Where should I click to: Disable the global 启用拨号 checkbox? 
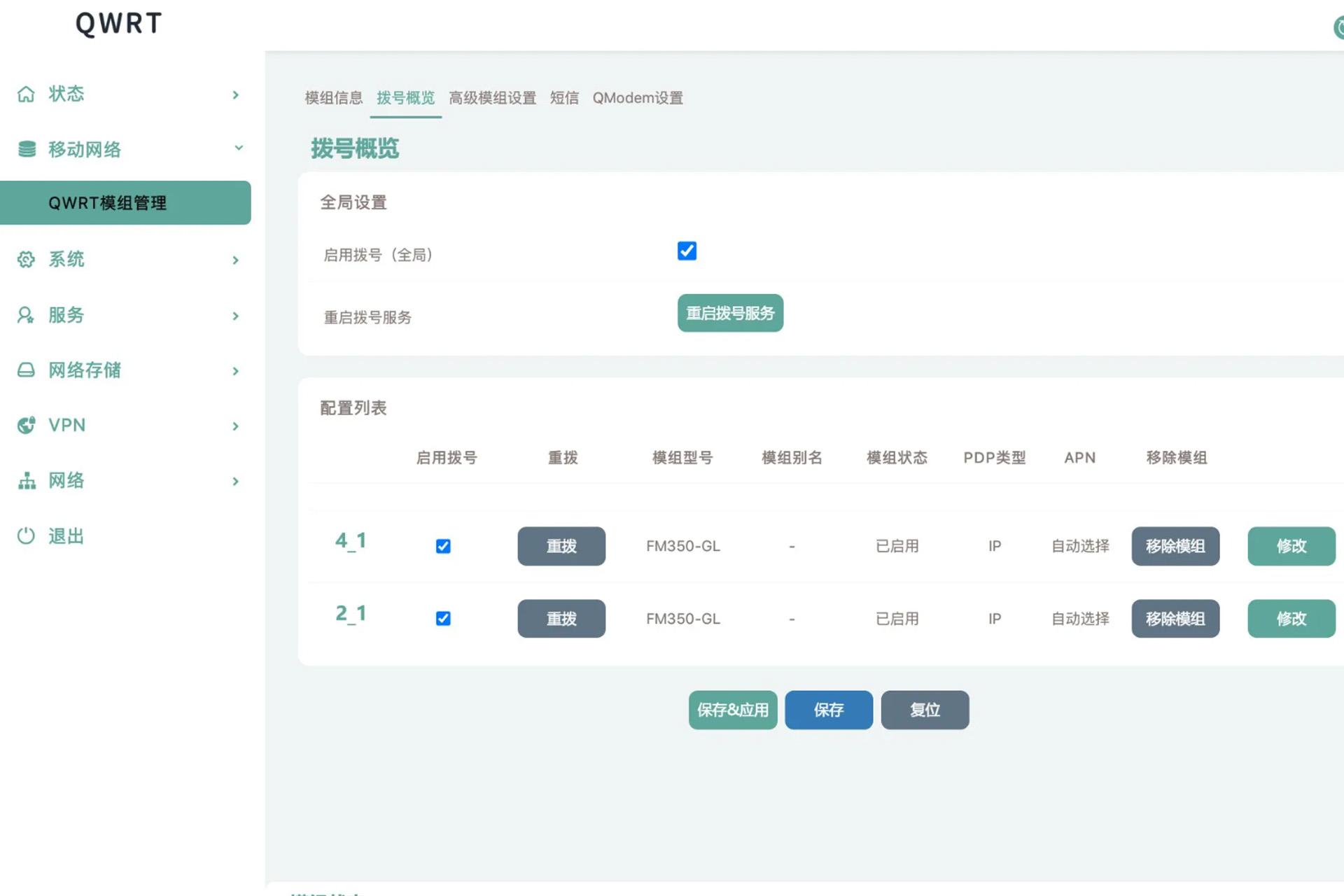pos(687,251)
